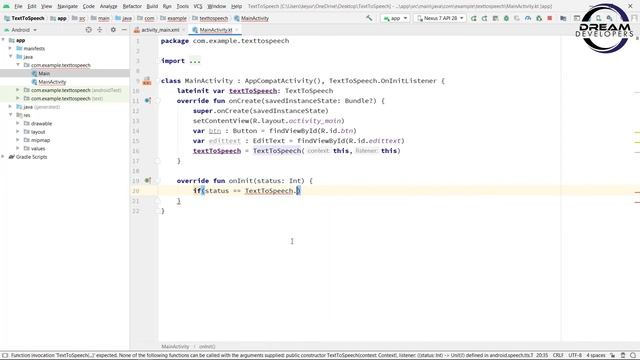Click the TextToSpeech project breadcrumb
This screenshot has height=360, width=640.
[24, 18]
